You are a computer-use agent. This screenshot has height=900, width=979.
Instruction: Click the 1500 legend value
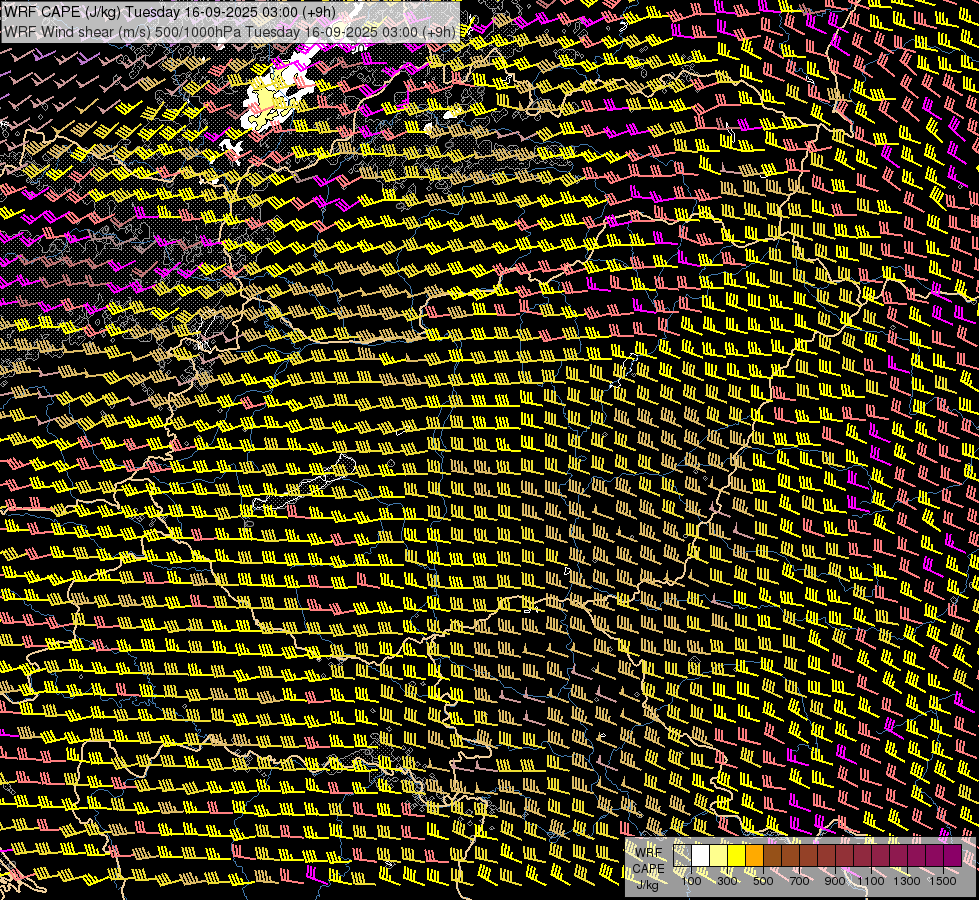(943, 881)
